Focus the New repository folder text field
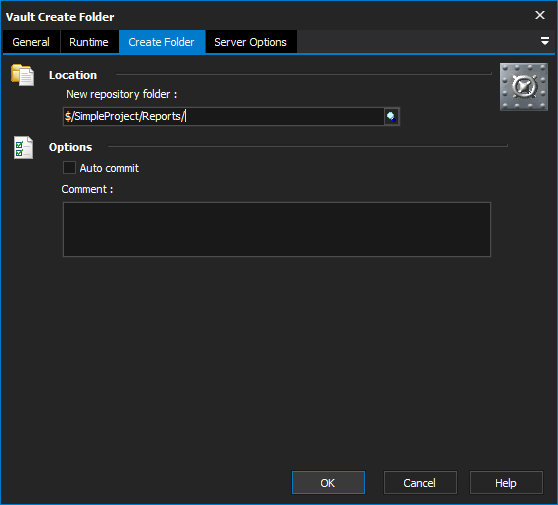Screen dimensions: 558x505 click(223, 116)
